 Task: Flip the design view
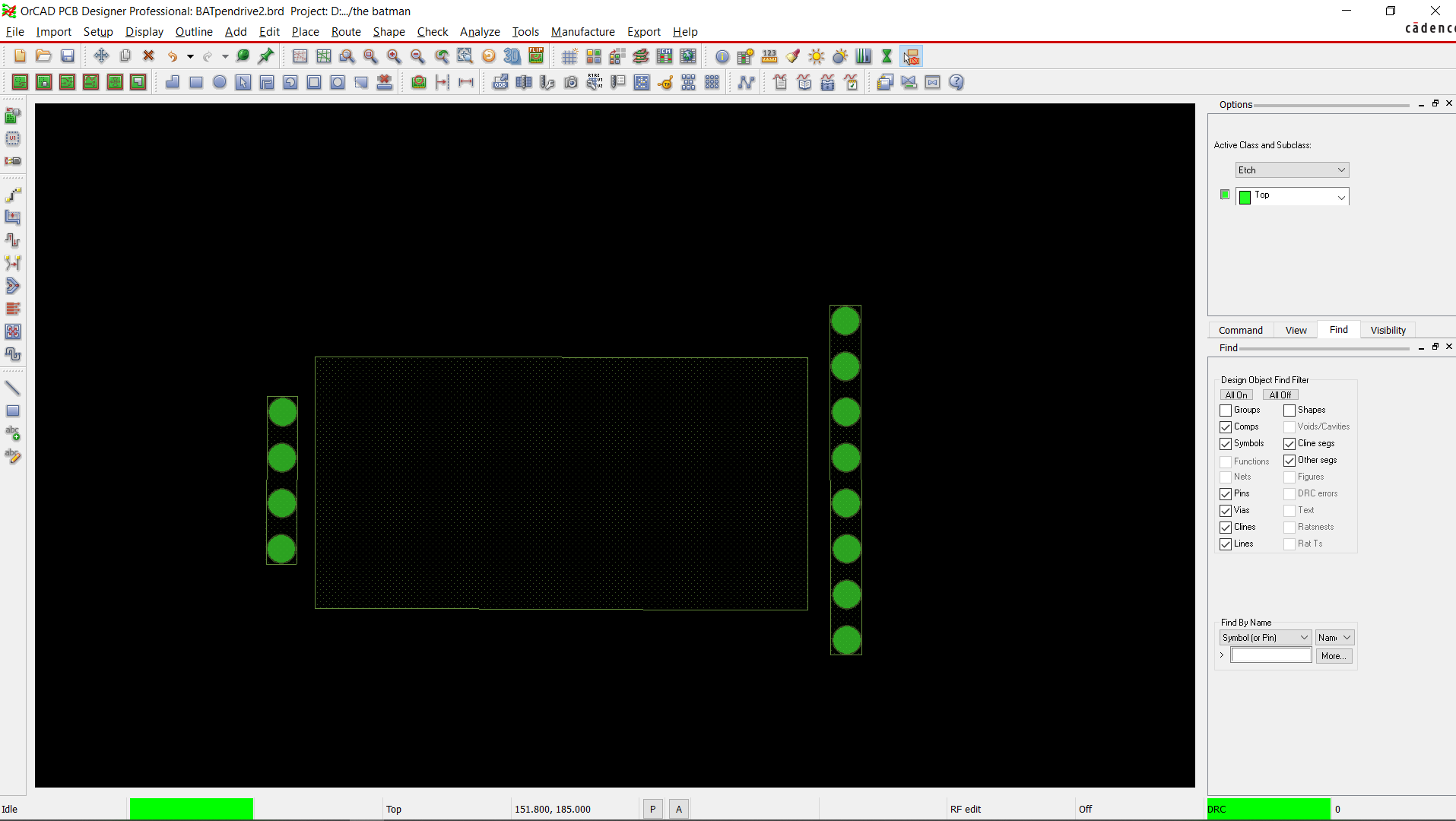click(x=536, y=55)
